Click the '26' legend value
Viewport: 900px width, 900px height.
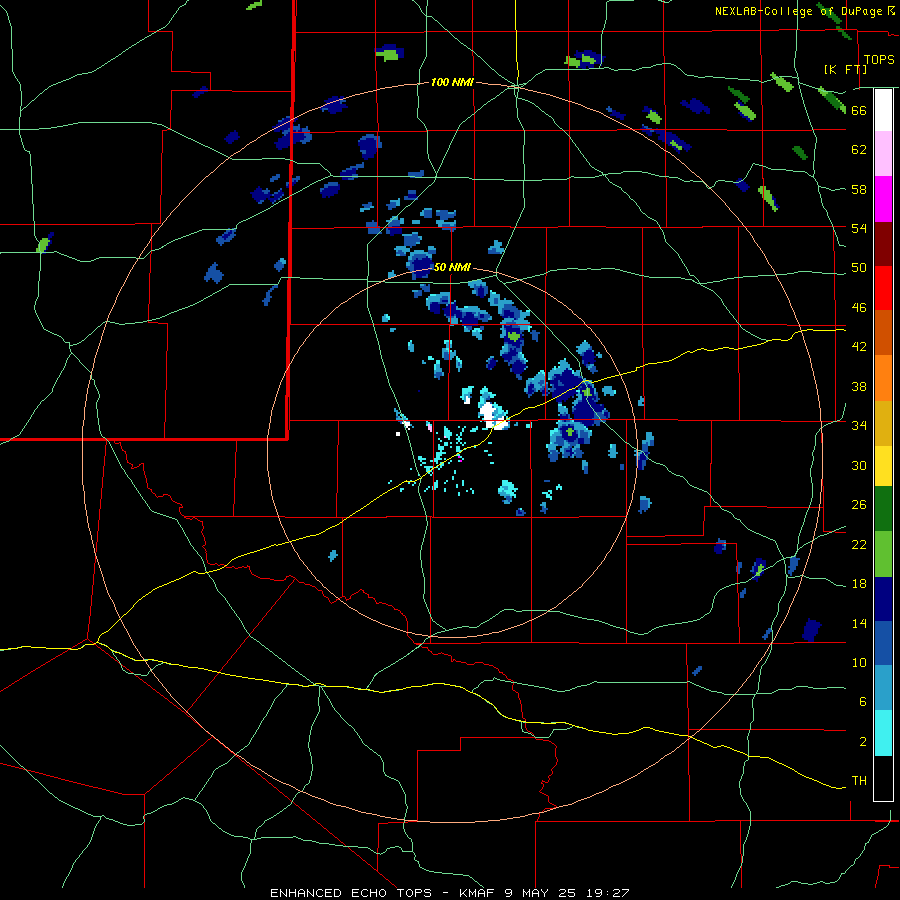859,505
